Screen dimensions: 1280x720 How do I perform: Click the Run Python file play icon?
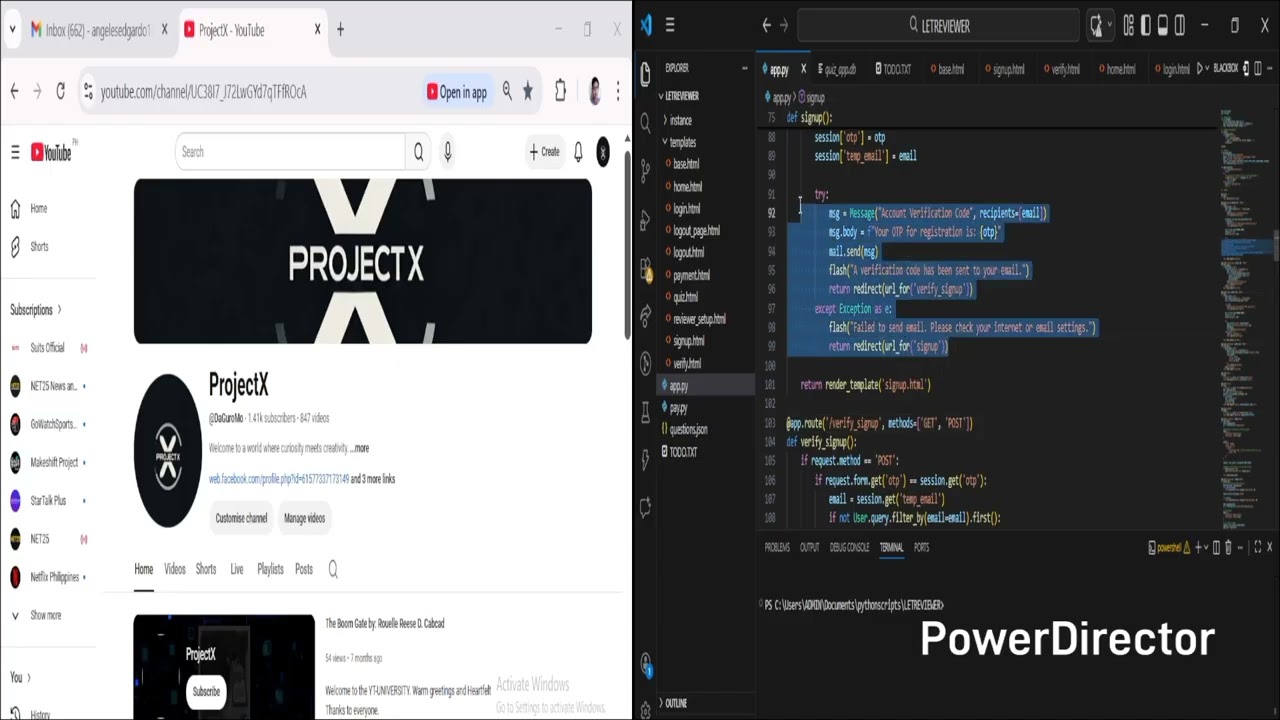pyautogui.click(x=1201, y=68)
